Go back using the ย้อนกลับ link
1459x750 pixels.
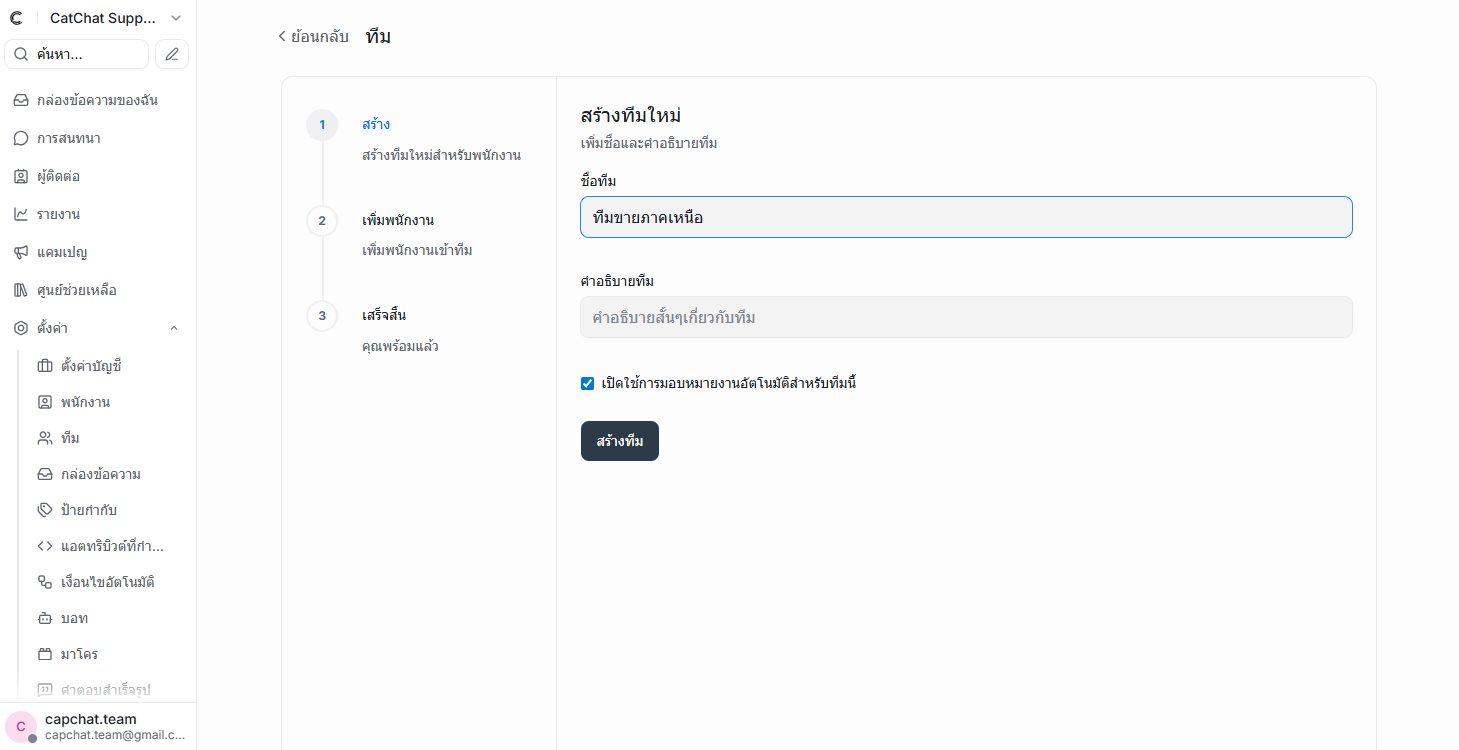point(313,37)
